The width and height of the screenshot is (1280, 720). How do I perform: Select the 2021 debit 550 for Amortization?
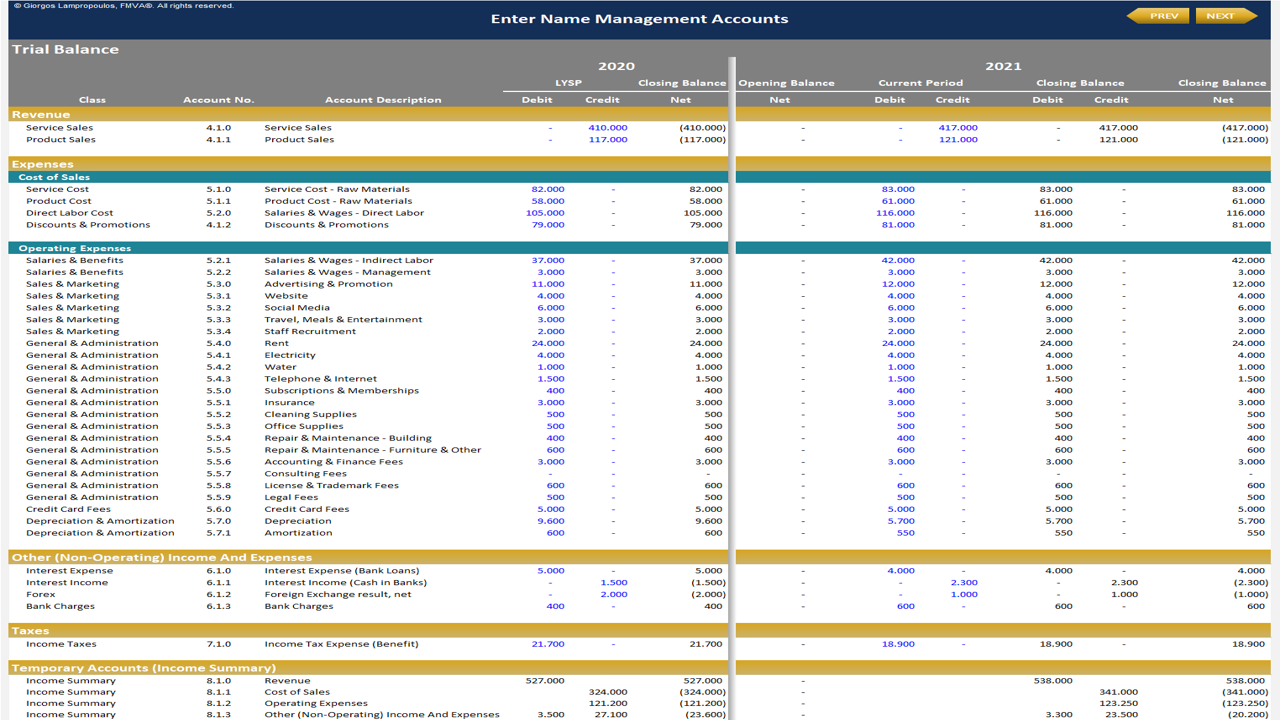(x=905, y=533)
